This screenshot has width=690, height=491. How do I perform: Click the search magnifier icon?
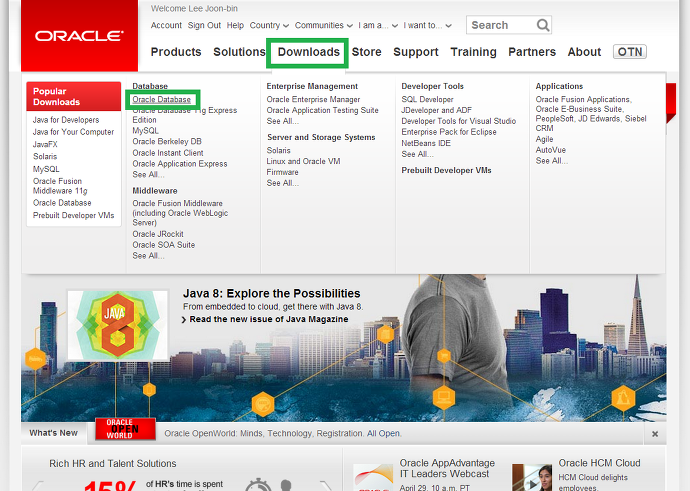[543, 25]
